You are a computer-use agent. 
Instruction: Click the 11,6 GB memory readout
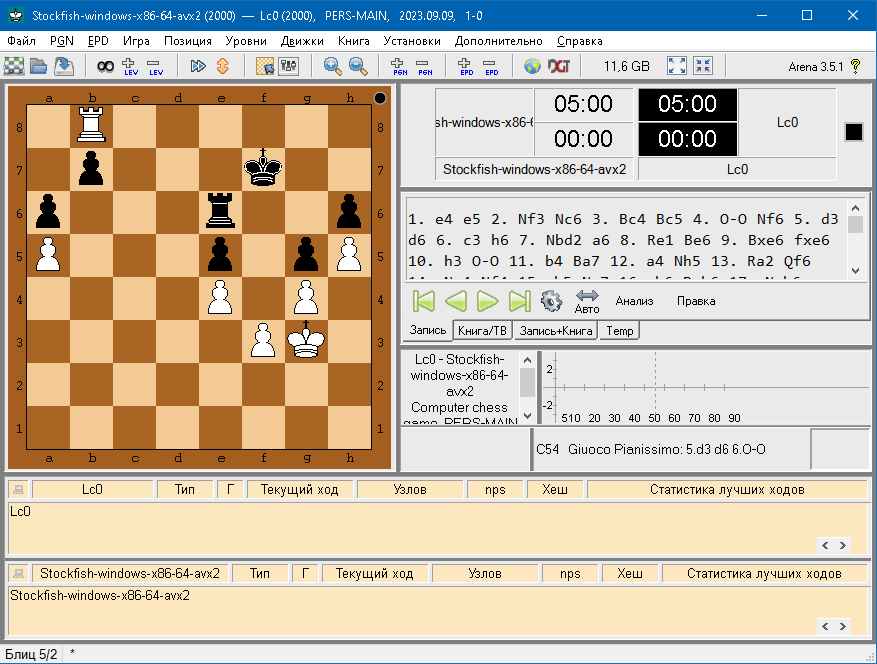626,67
